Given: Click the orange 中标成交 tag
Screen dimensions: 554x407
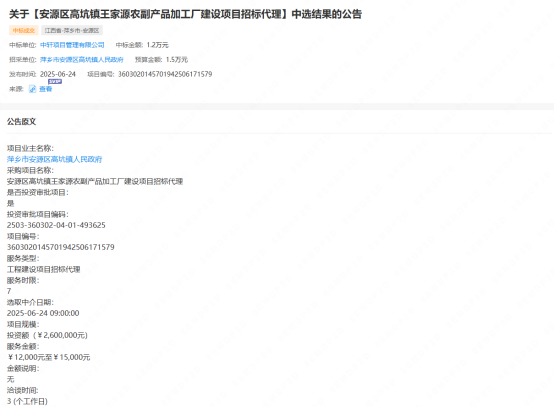Looking at the screenshot, I should coord(24,30).
